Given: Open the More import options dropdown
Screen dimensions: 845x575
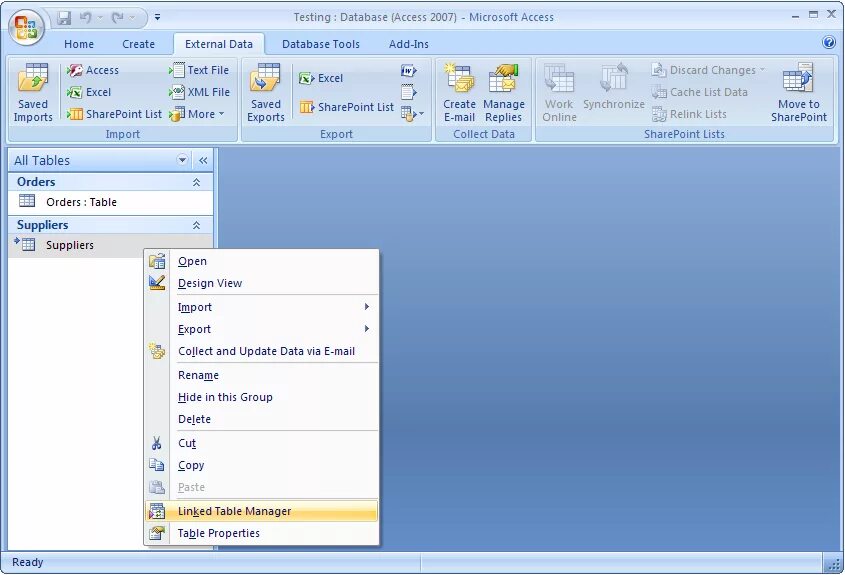Looking at the screenshot, I should pos(197,114).
